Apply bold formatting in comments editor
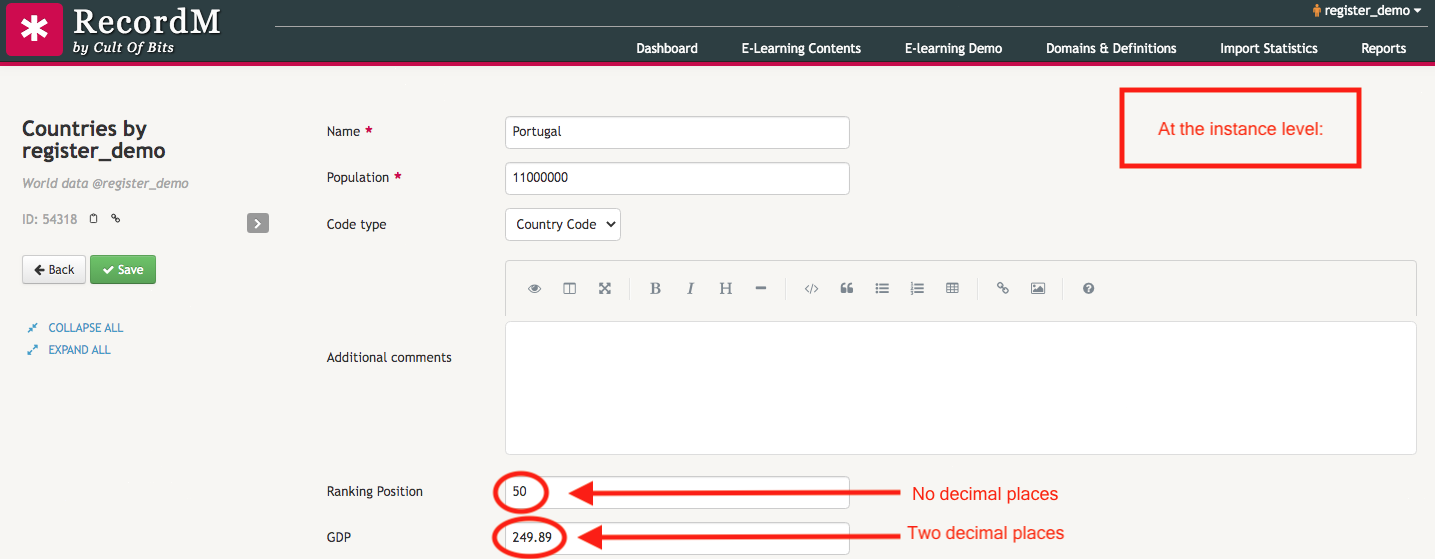 tap(655, 289)
